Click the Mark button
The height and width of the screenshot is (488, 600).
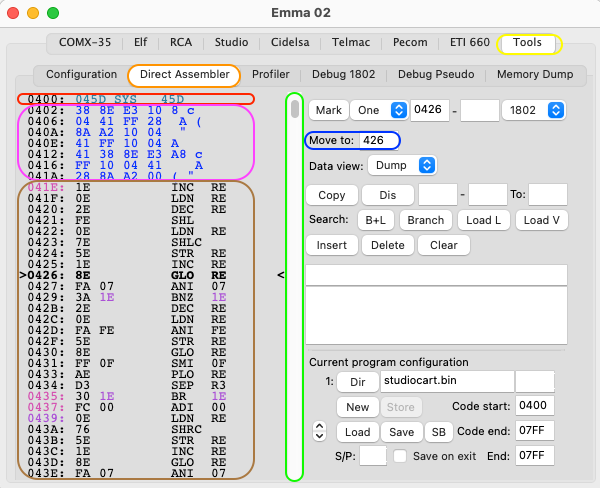pyautogui.click(x=329, y=110)
